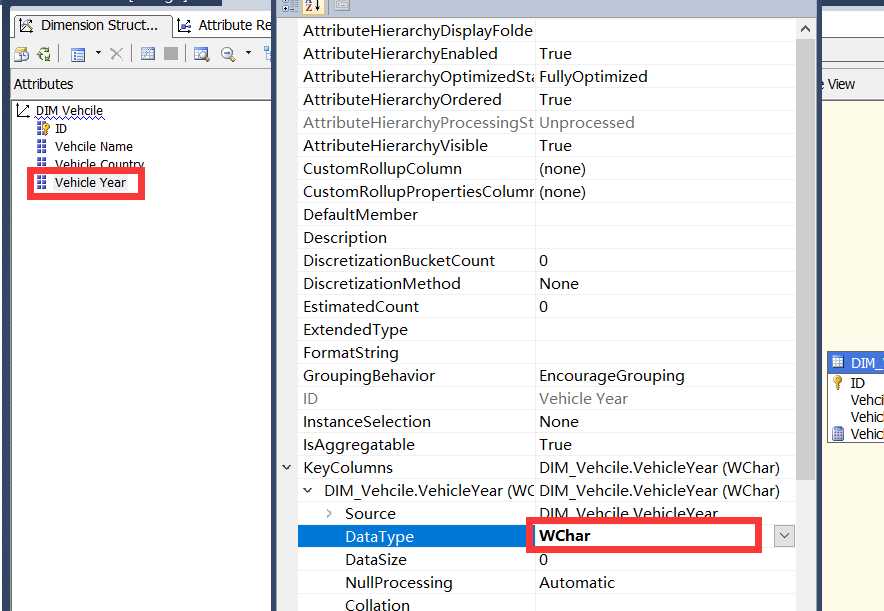Select the DefaultMember property
Image resolution: width=884 pixels, height=611 pixels.
tap(360, 215)
